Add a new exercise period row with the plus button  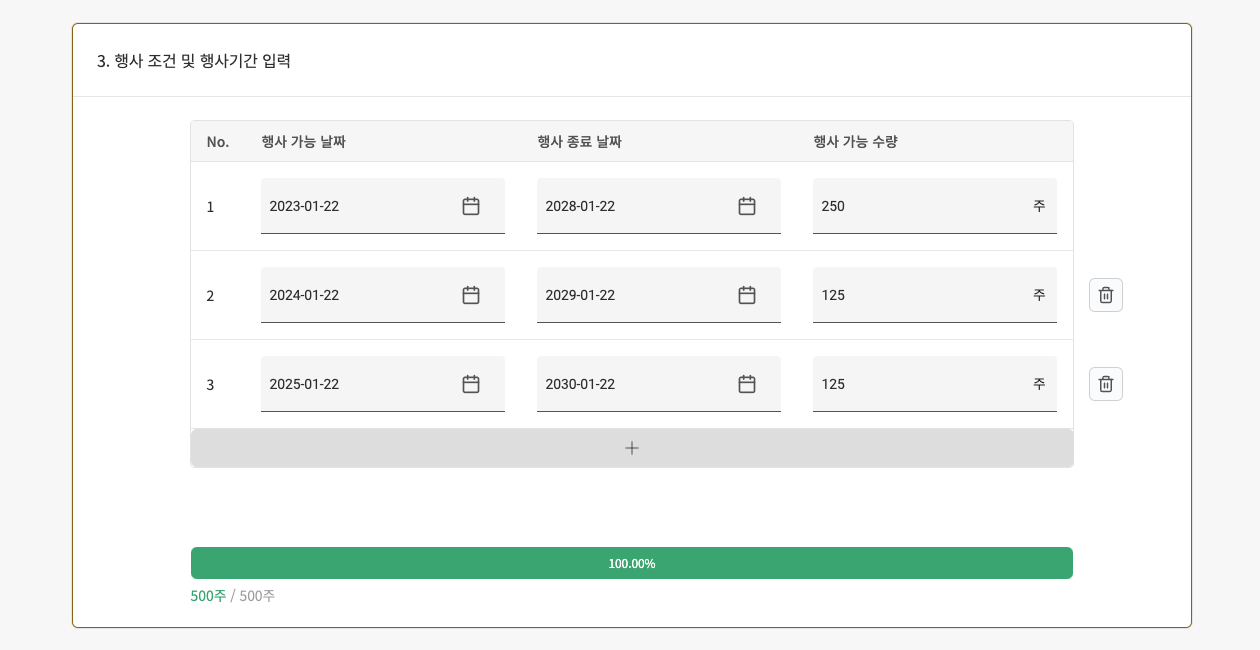(x=631, y=448)
